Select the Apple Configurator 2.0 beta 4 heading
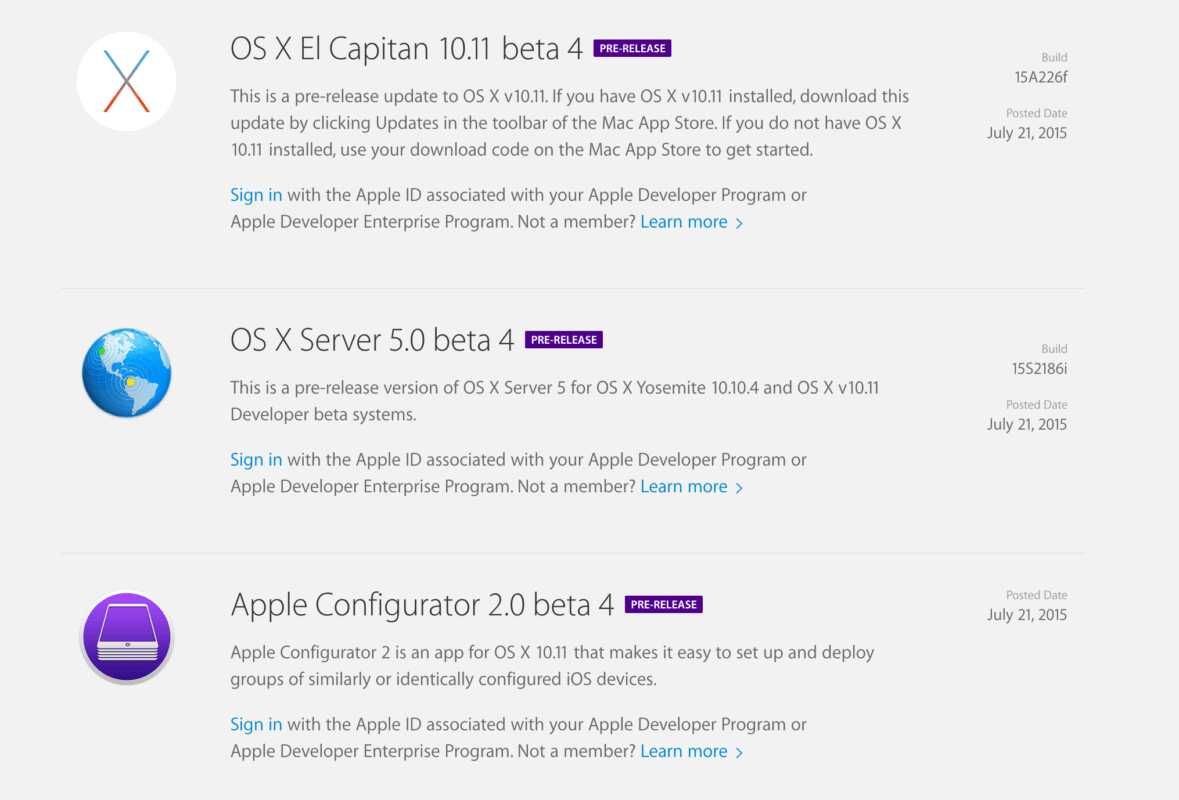The width and height of the screenshot is (1179, 800). 422,605
